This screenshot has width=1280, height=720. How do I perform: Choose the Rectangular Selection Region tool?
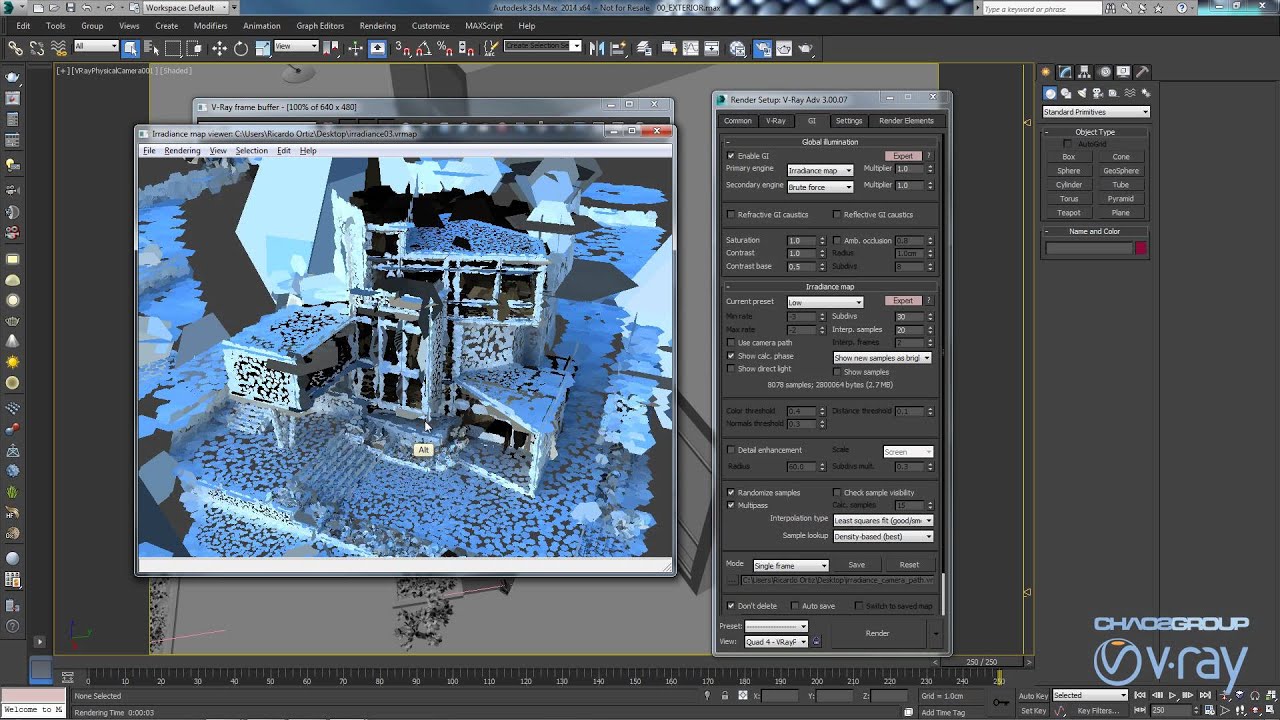coord(173,47)
